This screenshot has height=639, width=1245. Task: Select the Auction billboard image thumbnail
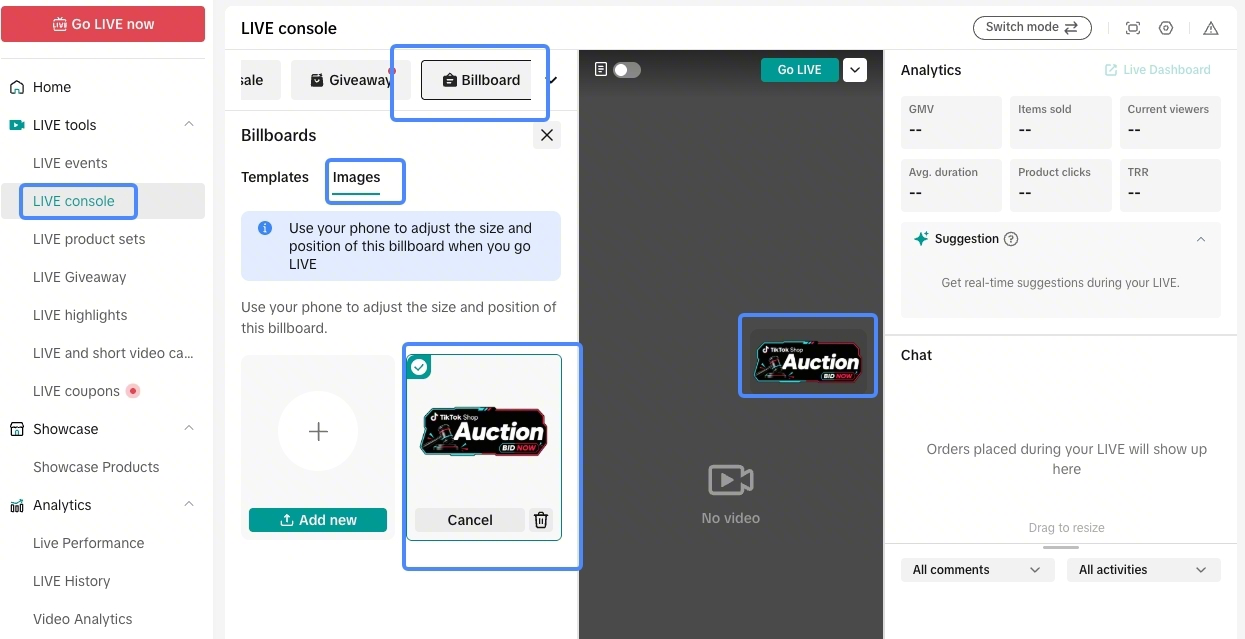[484, 432]
